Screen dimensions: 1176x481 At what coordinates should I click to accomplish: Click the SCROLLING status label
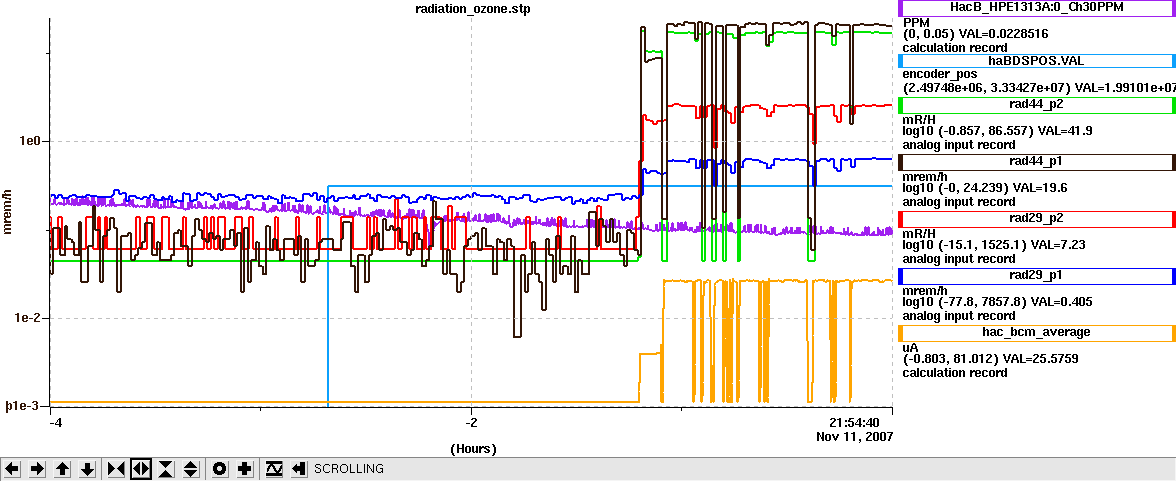click(x=349, y=469)
